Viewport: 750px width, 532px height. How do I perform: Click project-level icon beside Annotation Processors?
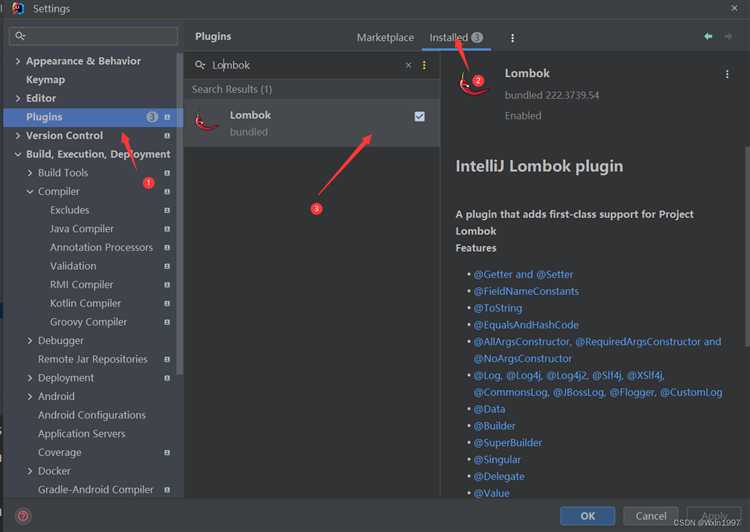pos(167,247)
